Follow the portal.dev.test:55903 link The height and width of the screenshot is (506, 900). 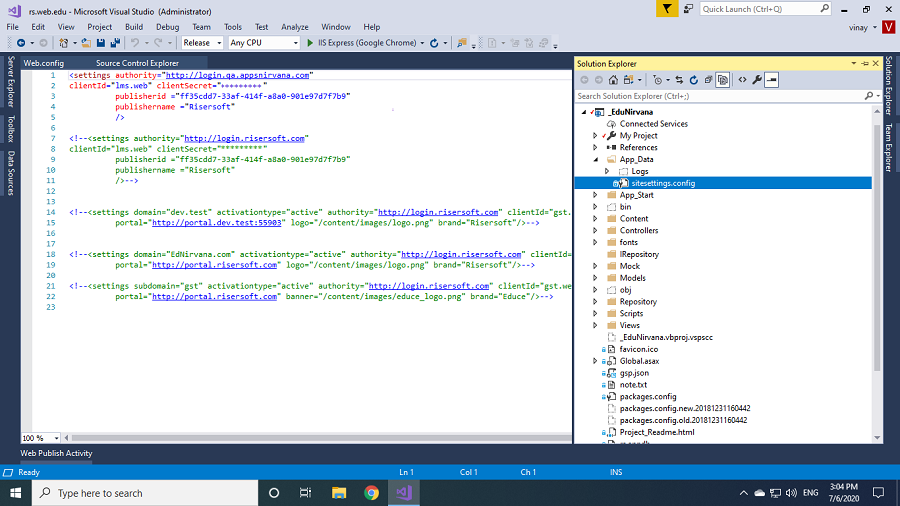(216, 223)
